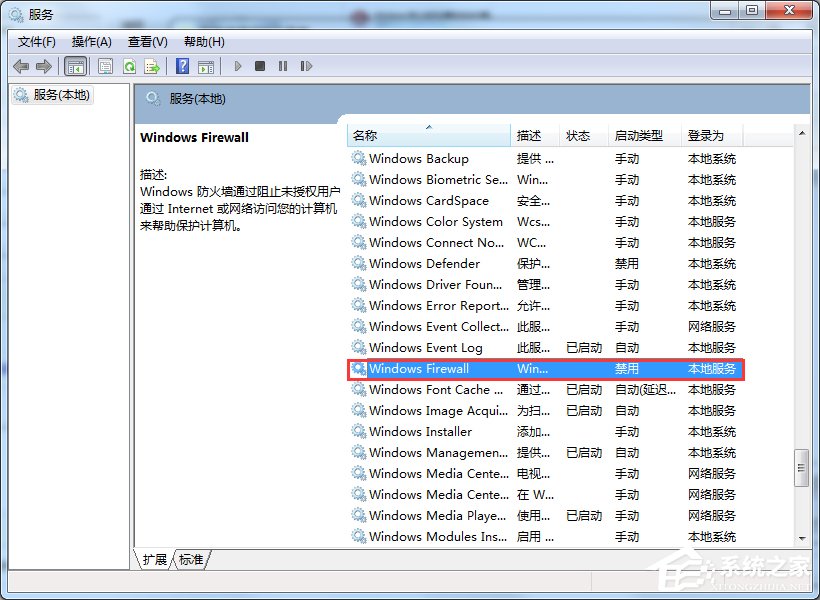Image resolution: width=820 pixels, height=600 pixels.
Task: Click the Export List toolbar icon
Action: pyautogui.click(x=153, y=65)
